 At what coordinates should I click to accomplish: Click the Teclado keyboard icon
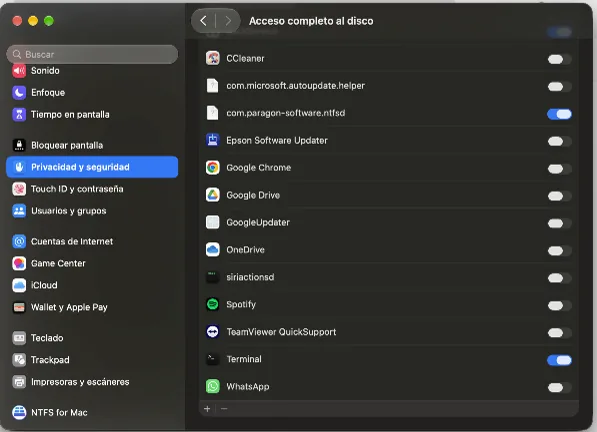tap(19, 338)
